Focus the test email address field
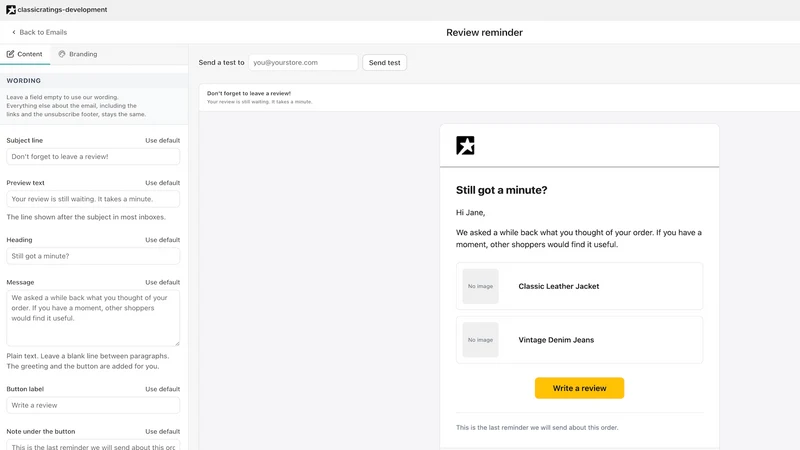 click(303, 62)
